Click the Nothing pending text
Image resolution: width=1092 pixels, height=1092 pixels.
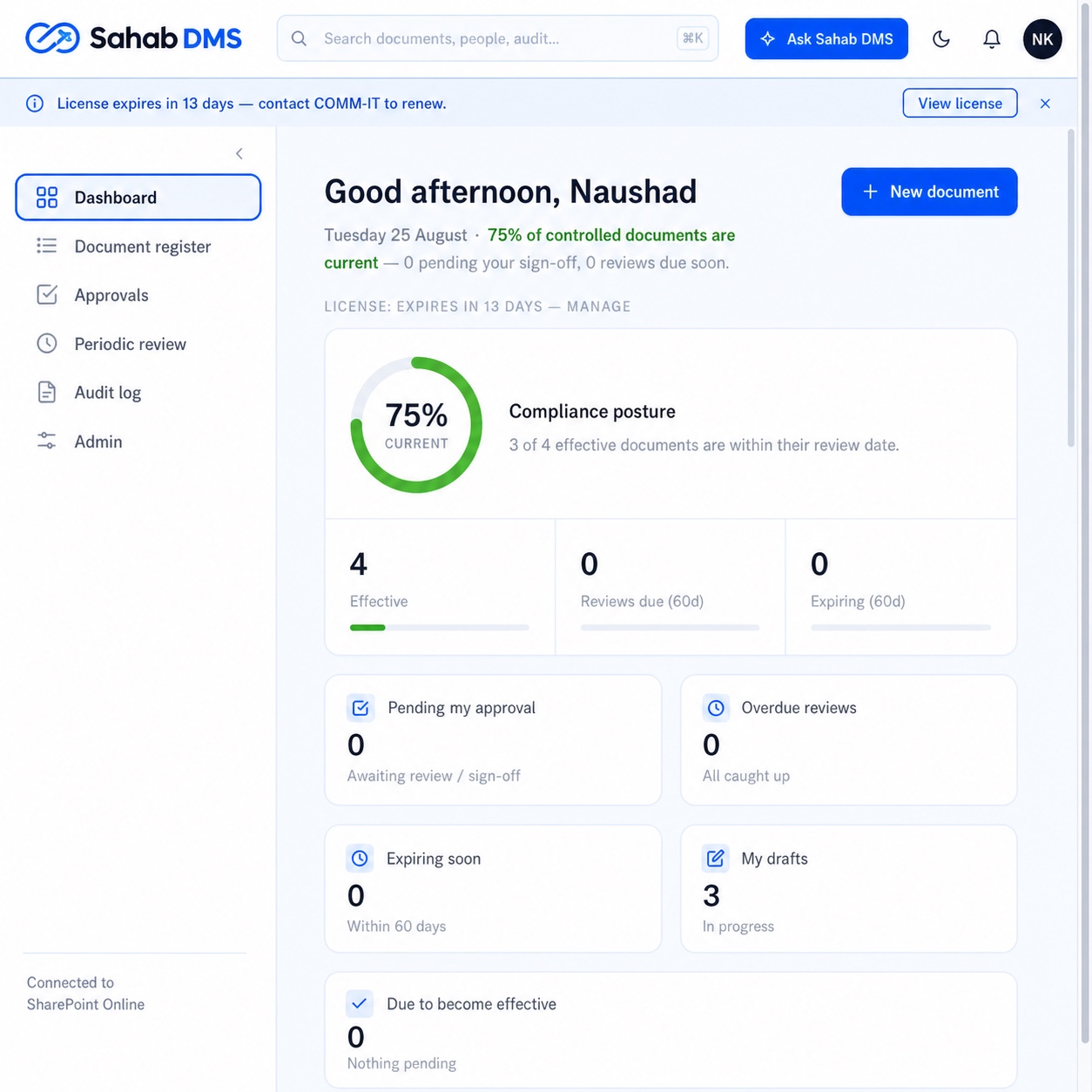point(401,1063)
